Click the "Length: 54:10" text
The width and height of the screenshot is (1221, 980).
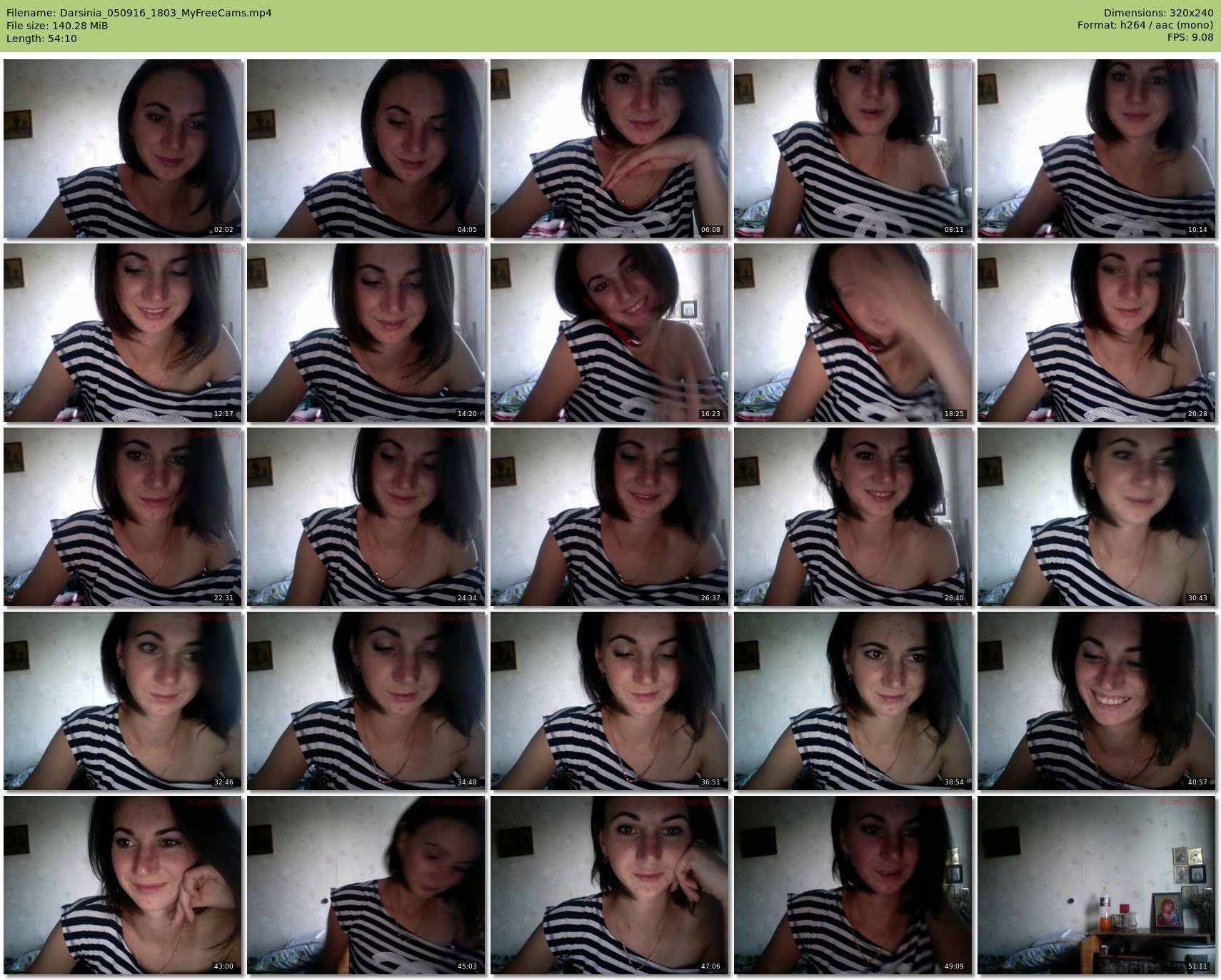point(41,39)
